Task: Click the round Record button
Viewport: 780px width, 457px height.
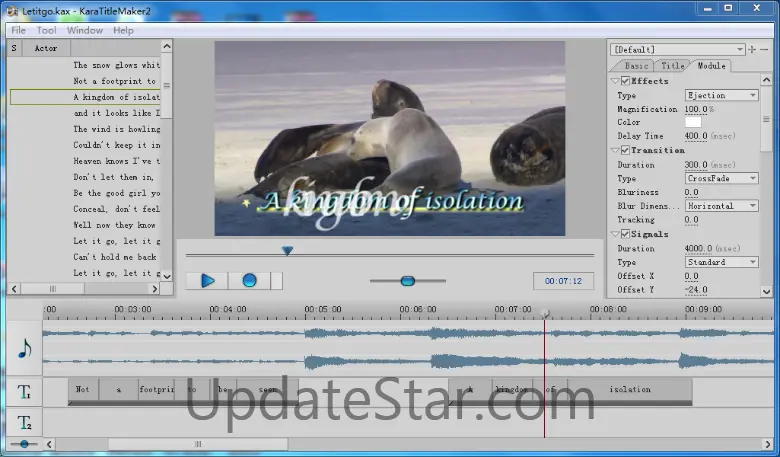Action: (x=249, y=281)
